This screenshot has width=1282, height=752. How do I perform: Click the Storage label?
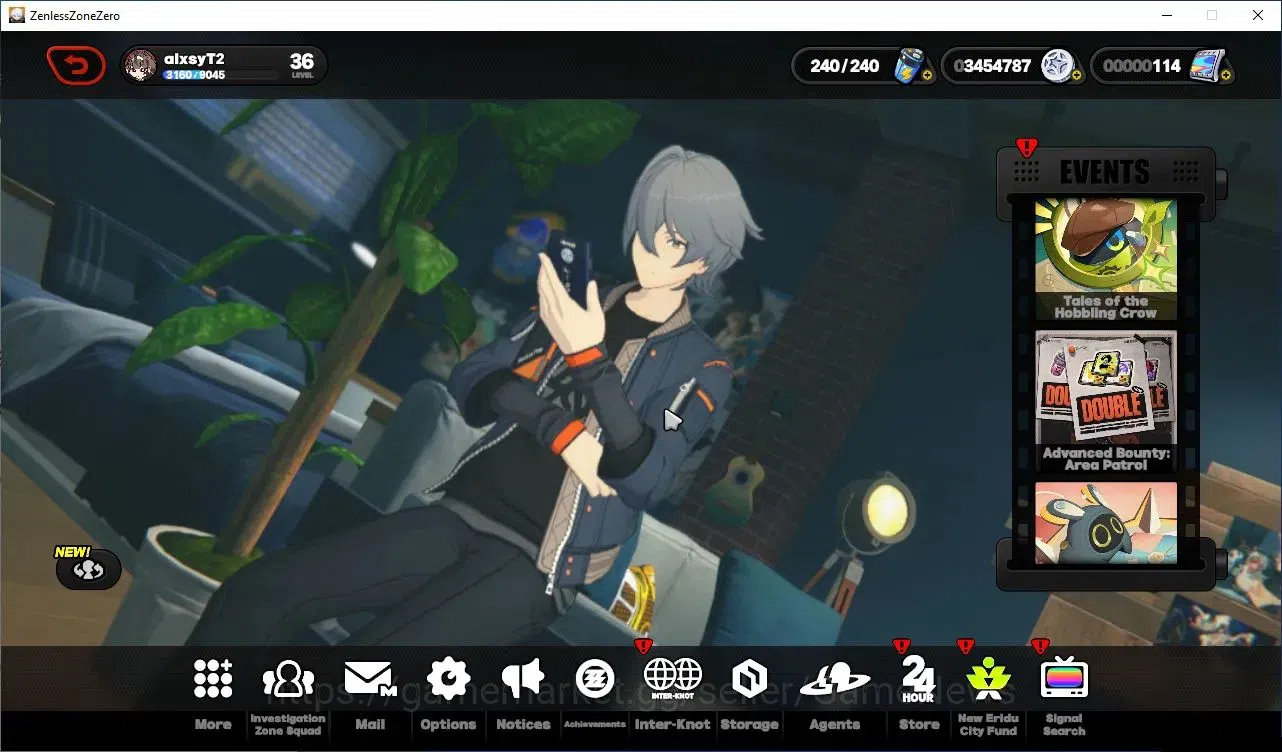[749, 724]
